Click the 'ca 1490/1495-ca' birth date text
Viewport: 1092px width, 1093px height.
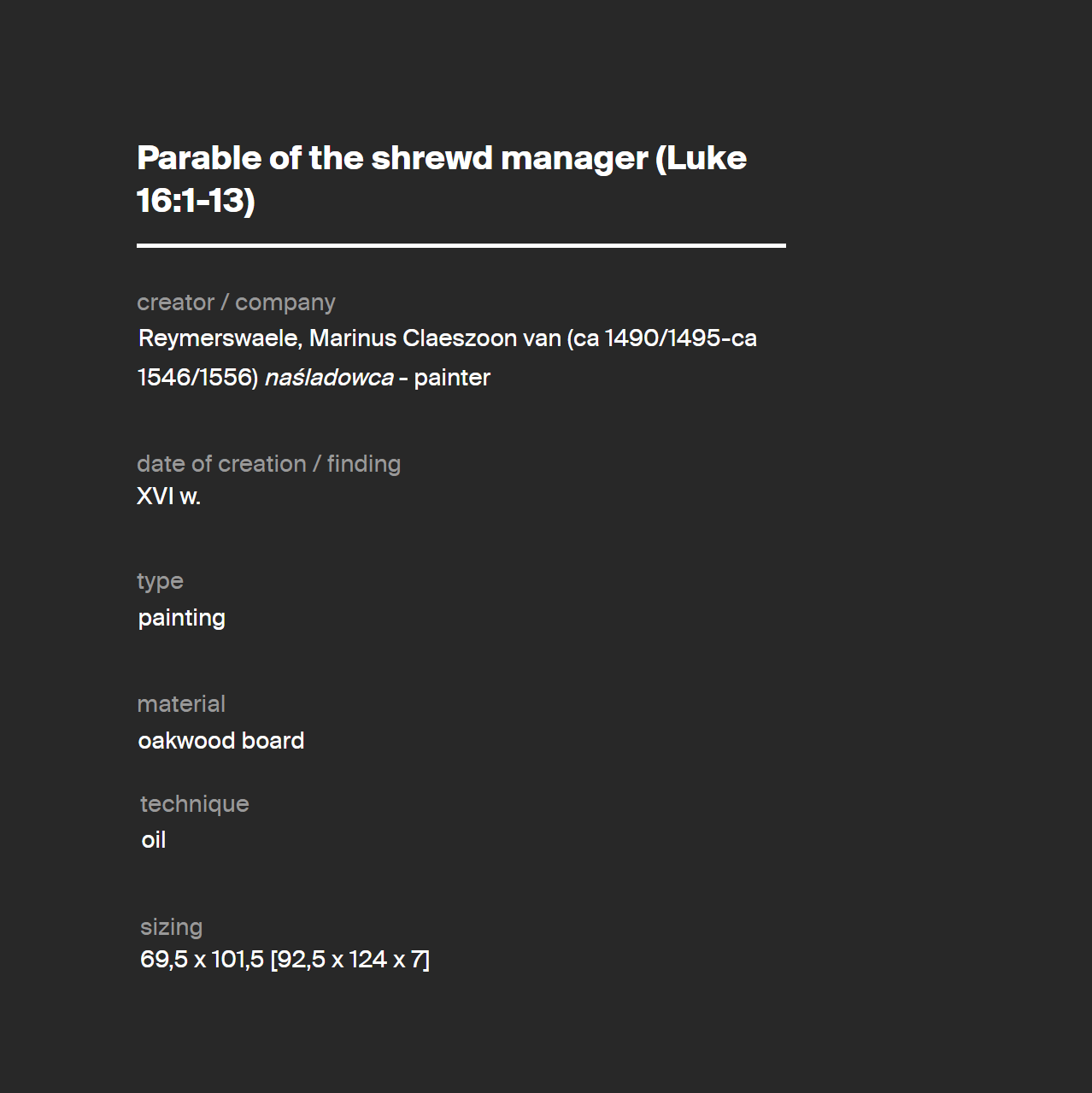[665, 338]
